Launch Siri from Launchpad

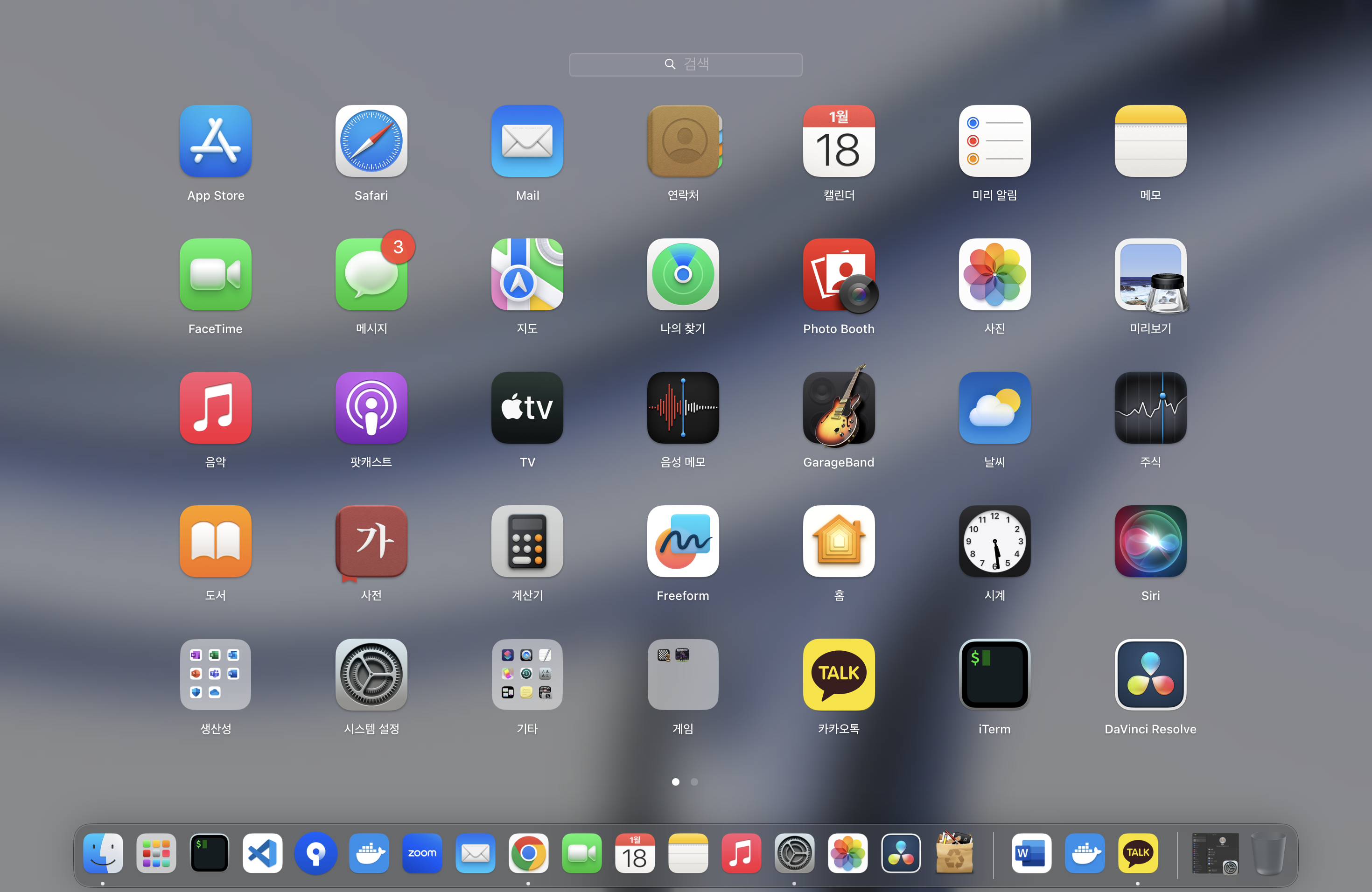1151,541
